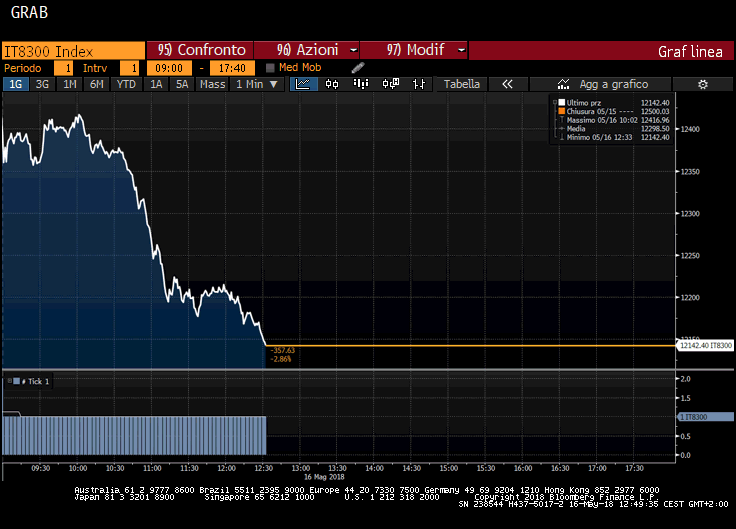
Task: Click the Tick 1 blue legend swatch
Action: (x=17, y=381)
